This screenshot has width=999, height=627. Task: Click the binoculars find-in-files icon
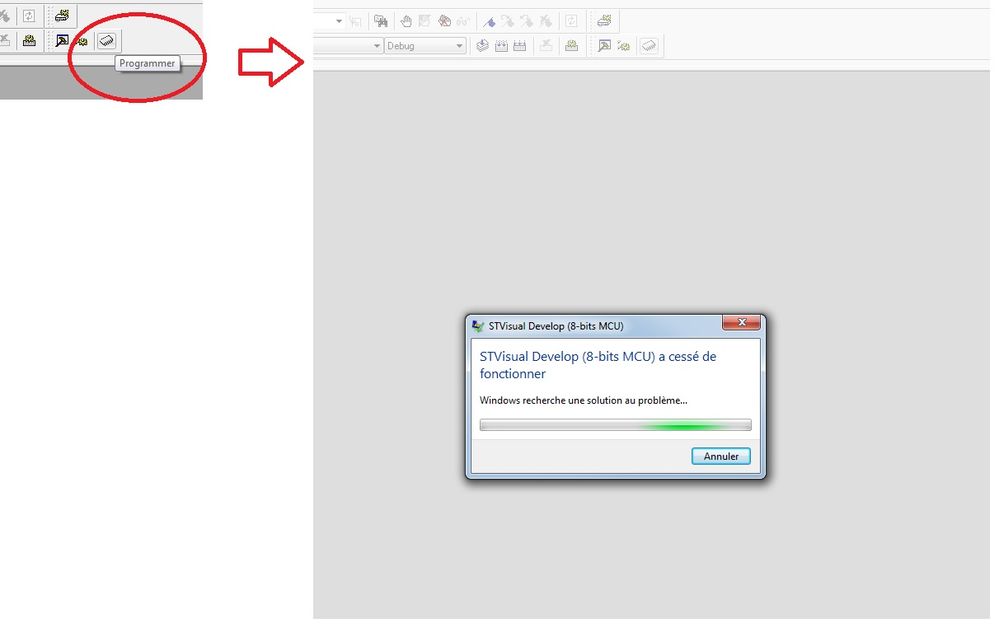(380, 21)
